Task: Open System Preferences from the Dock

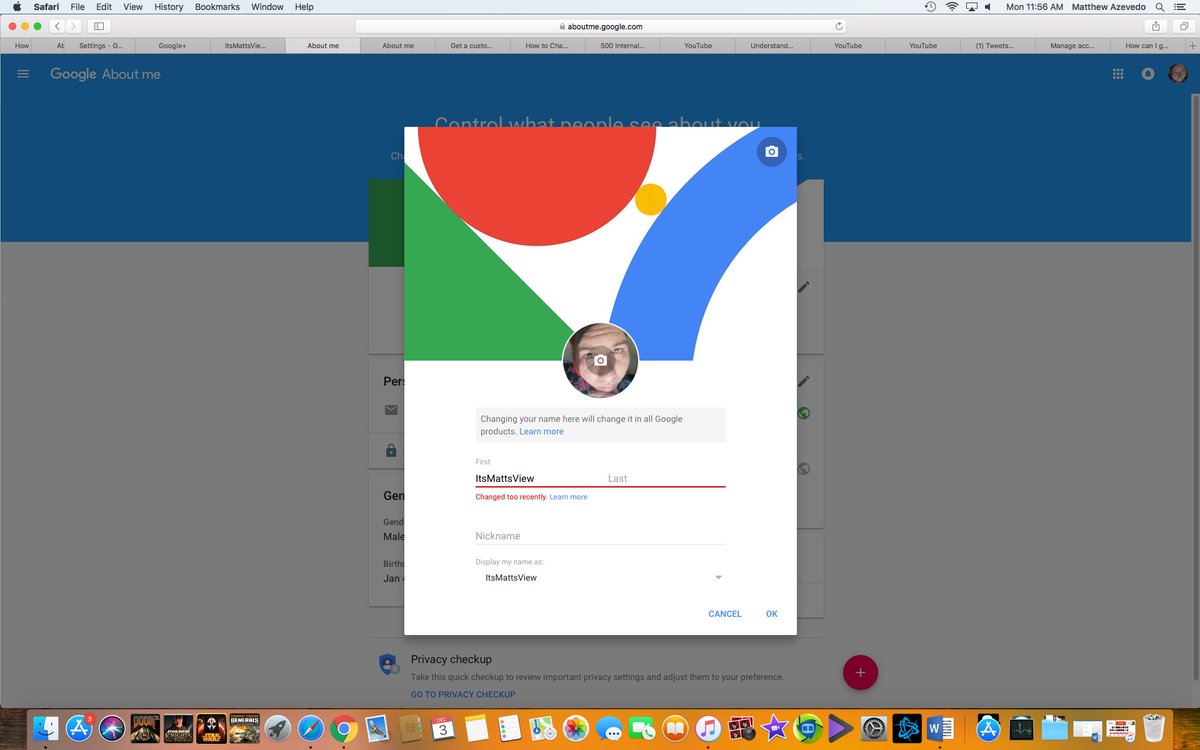Action: (873, 729)
